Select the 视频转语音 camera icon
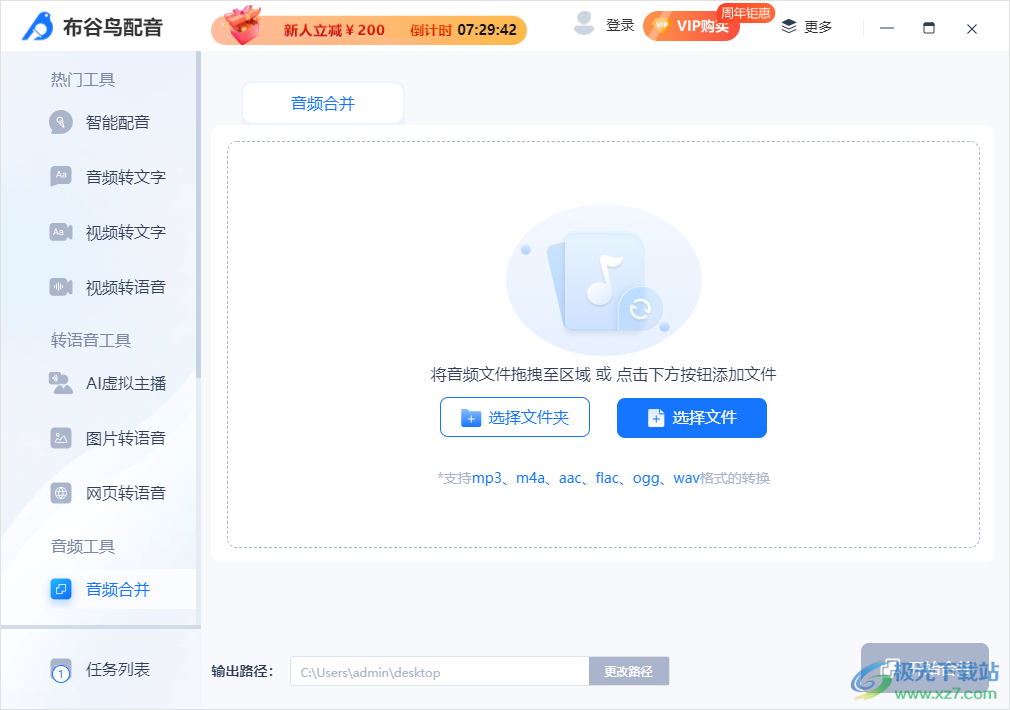 tap(61, 287)
